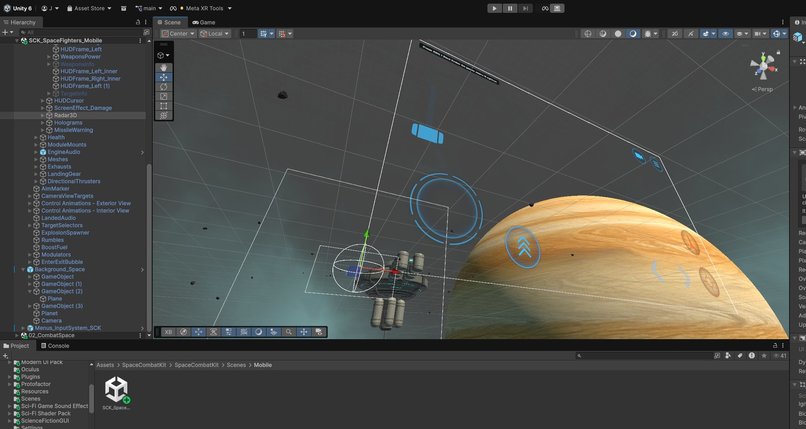
Task: Collapse the Background_Space hierarchy item
Action: click(x=23, y=269)
